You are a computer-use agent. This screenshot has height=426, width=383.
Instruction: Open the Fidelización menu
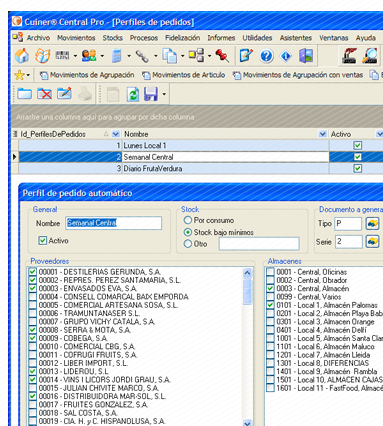coord(182,38)
